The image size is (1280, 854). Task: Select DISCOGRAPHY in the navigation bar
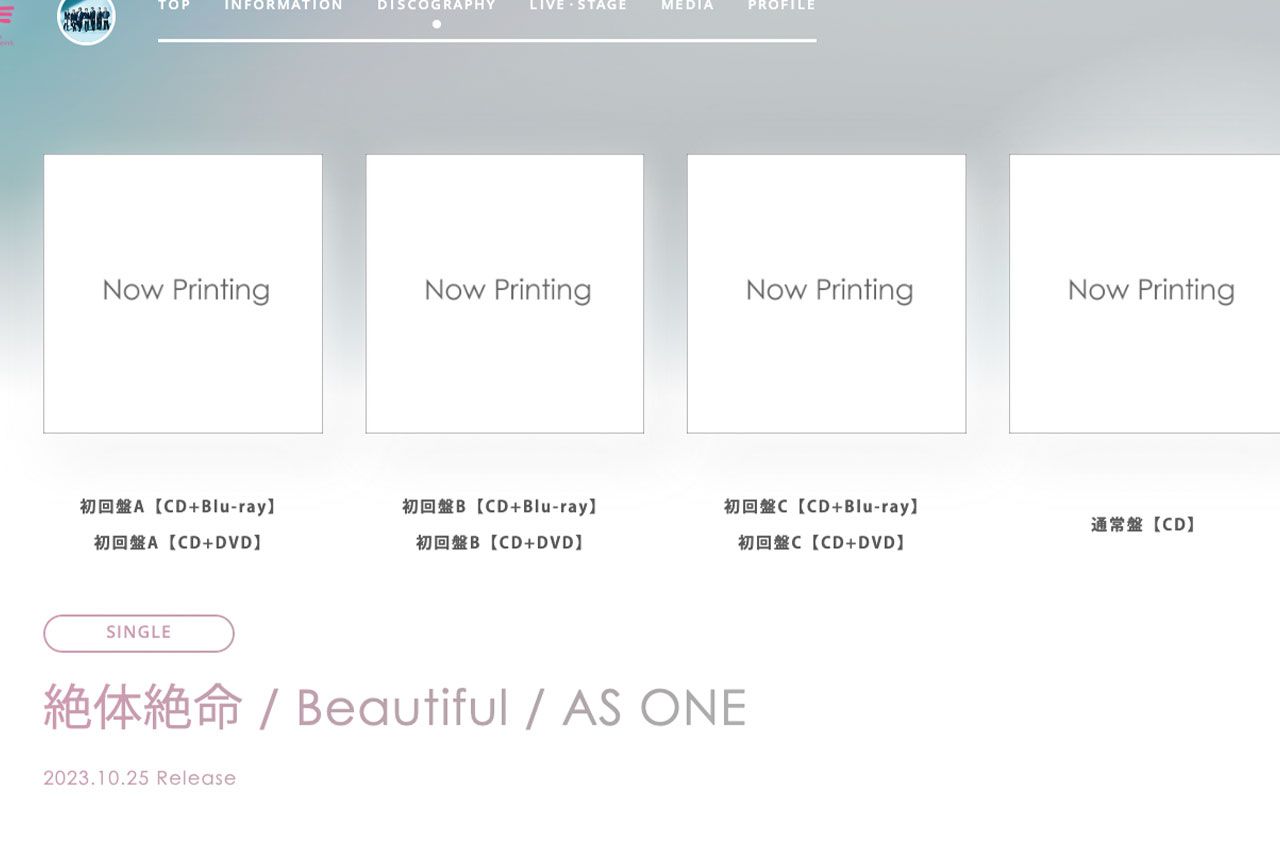coord(436,6)
